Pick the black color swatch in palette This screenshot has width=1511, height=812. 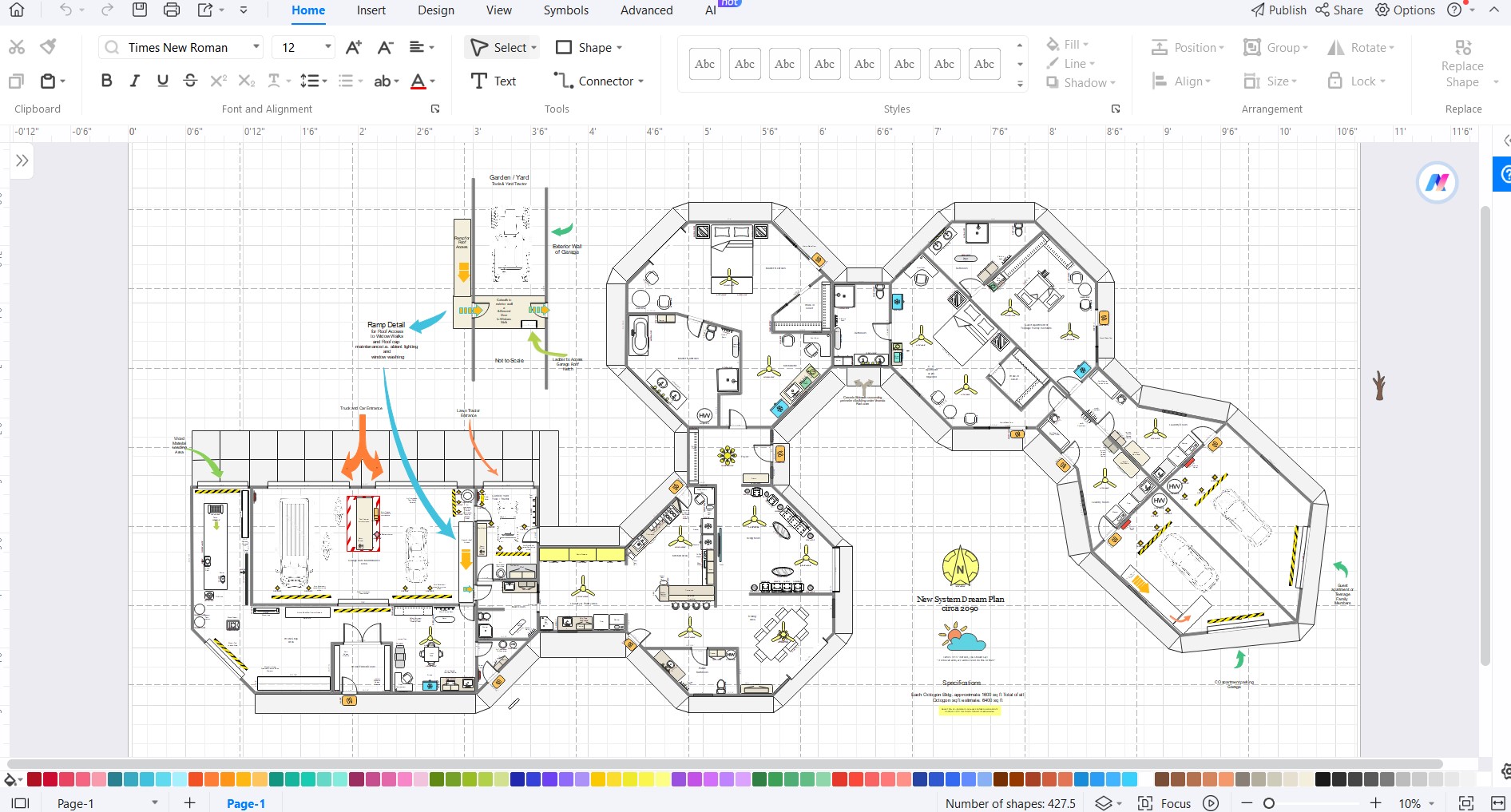point(1323,779)
